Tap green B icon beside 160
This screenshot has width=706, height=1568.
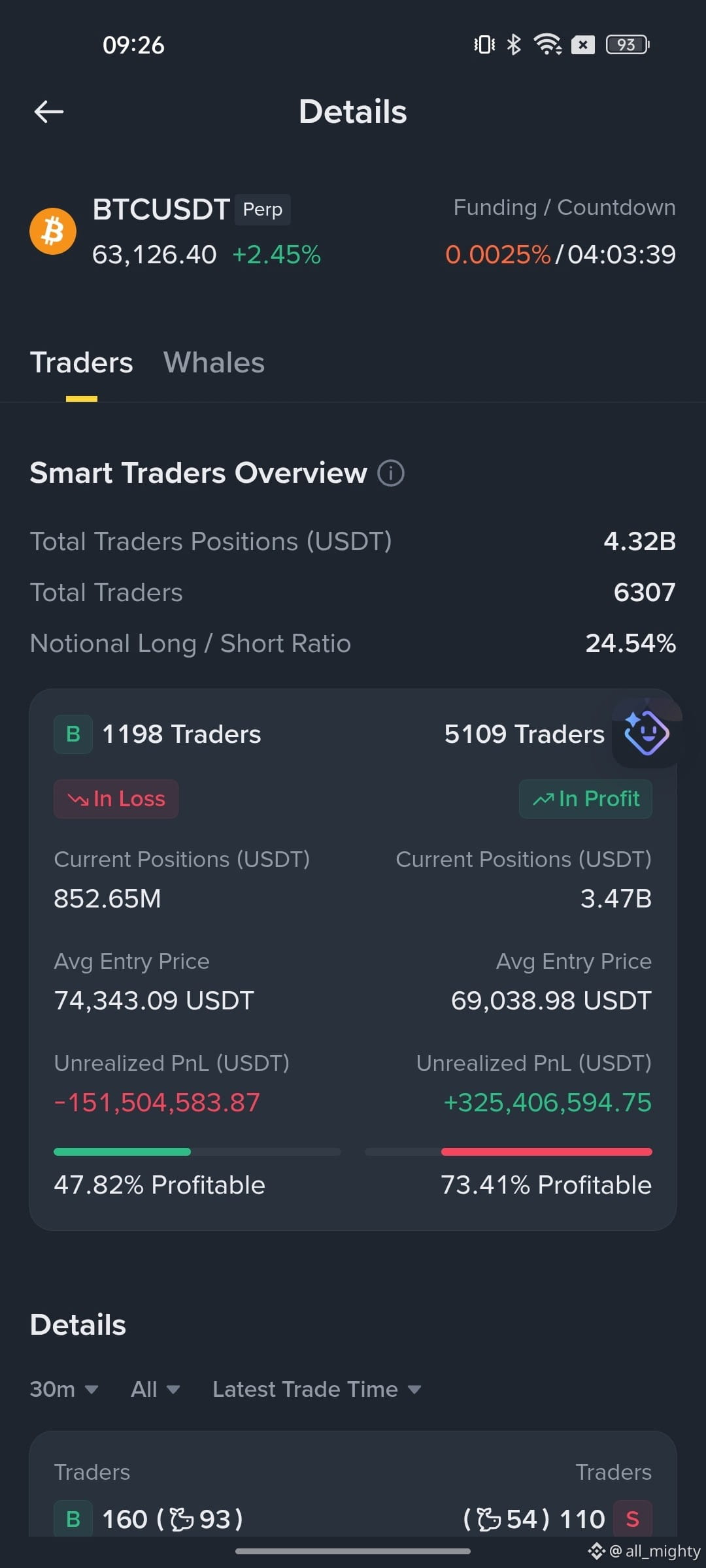click(x=73, y=1519)
